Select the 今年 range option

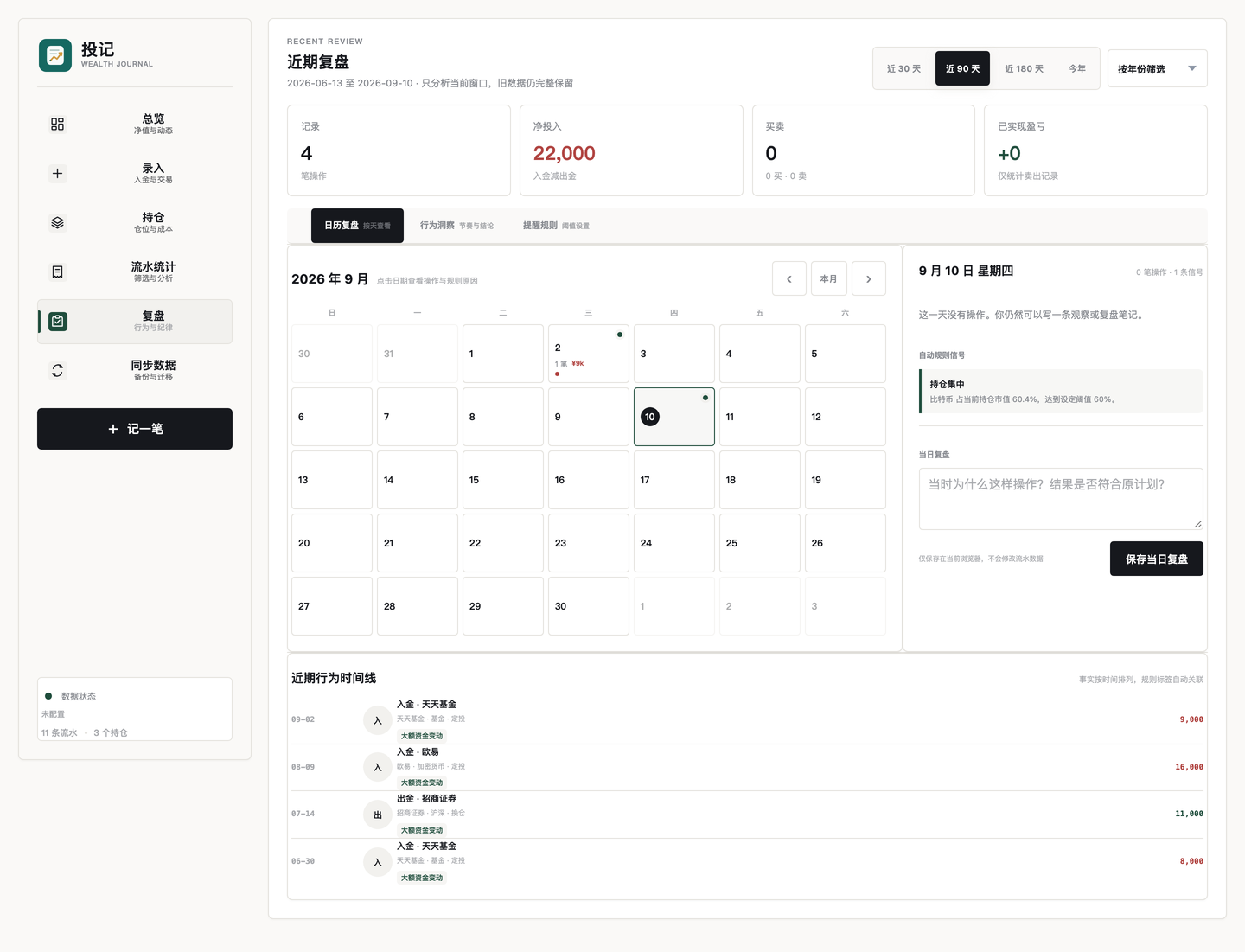(1077, 68)
